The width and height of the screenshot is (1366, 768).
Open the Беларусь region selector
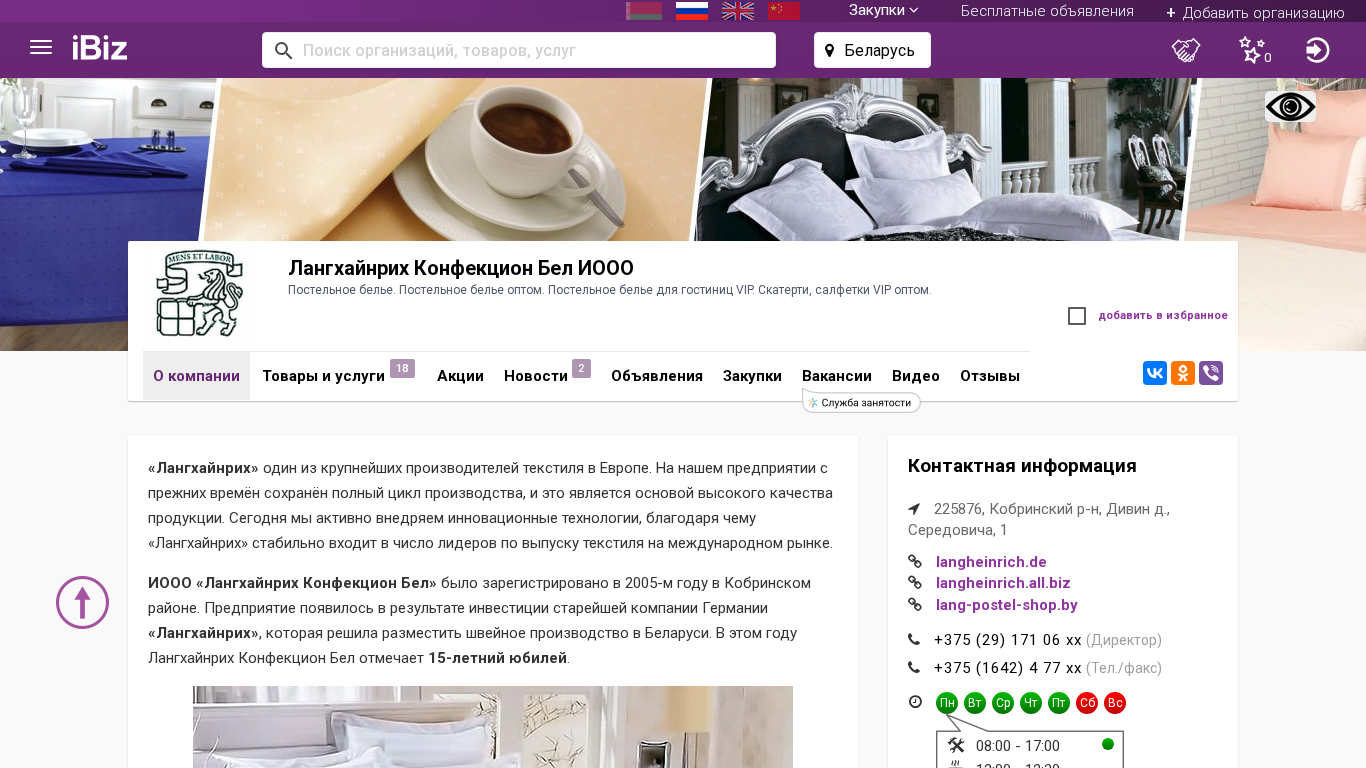872,50
